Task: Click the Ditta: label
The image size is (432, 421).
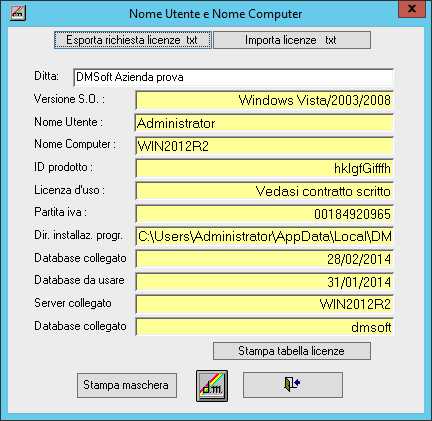Action: pos(46,76)
